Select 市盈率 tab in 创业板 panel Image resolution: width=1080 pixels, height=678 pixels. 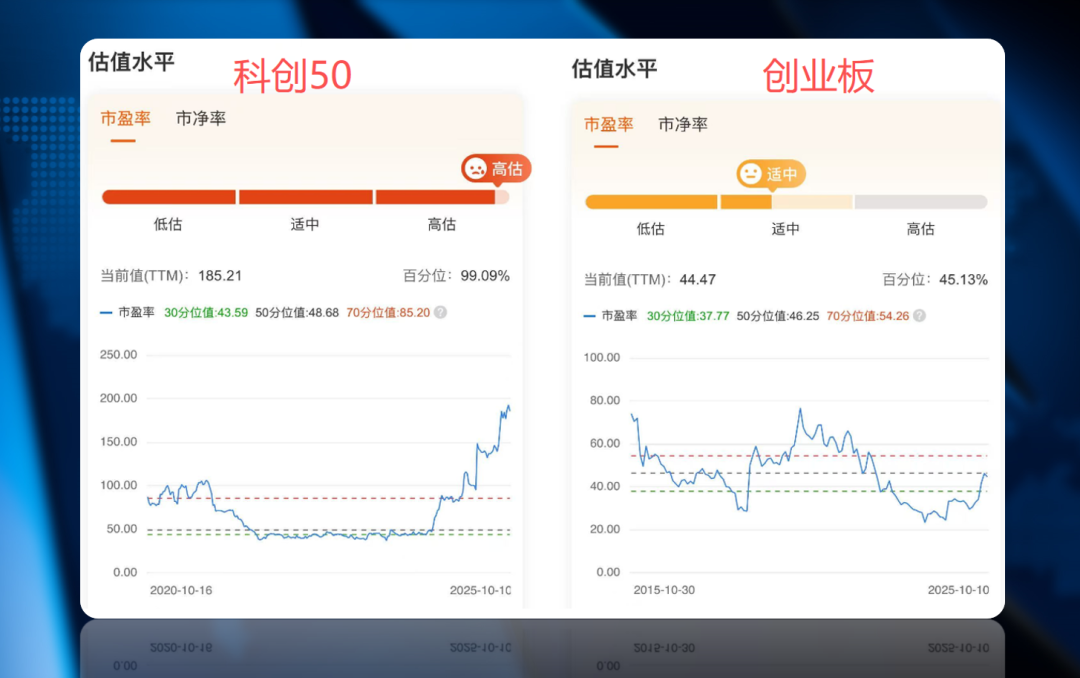point(609,124)
